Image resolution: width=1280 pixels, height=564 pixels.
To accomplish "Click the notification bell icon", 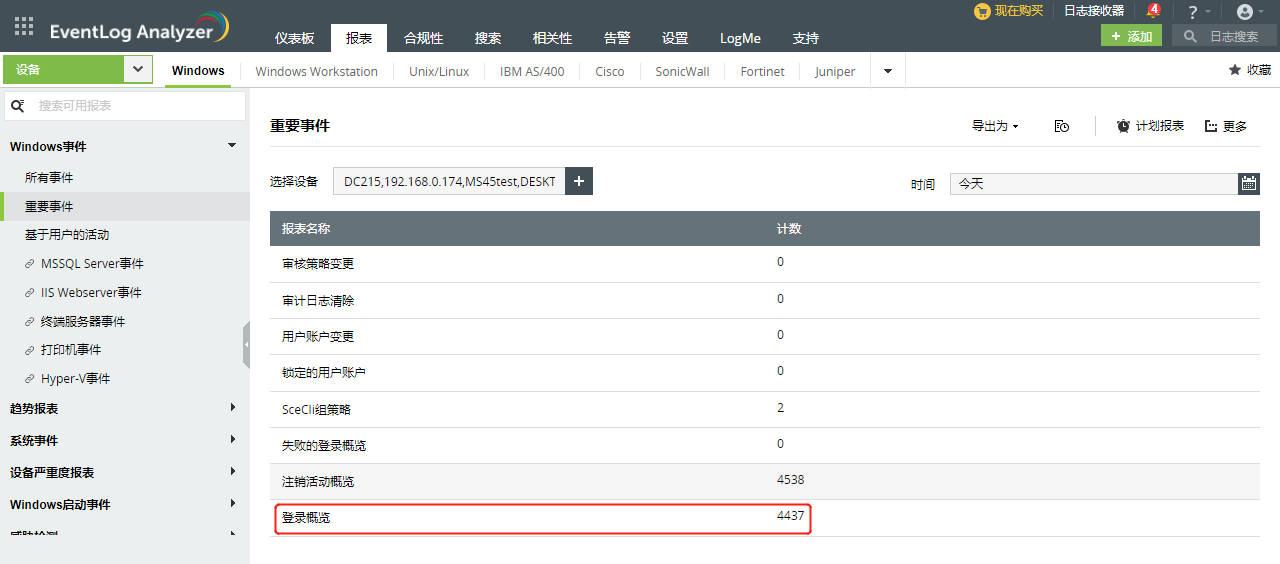I will 1152,12.
